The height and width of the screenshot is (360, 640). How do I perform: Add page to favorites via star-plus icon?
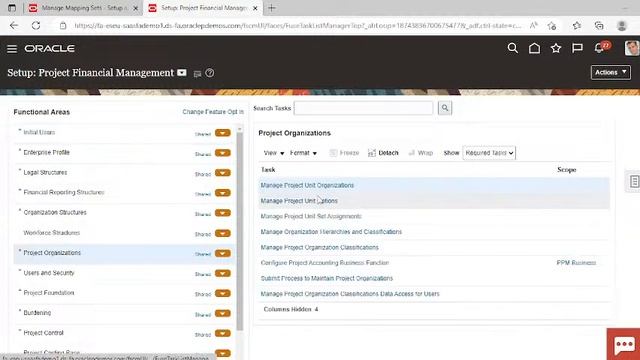[x=552, y=26]
